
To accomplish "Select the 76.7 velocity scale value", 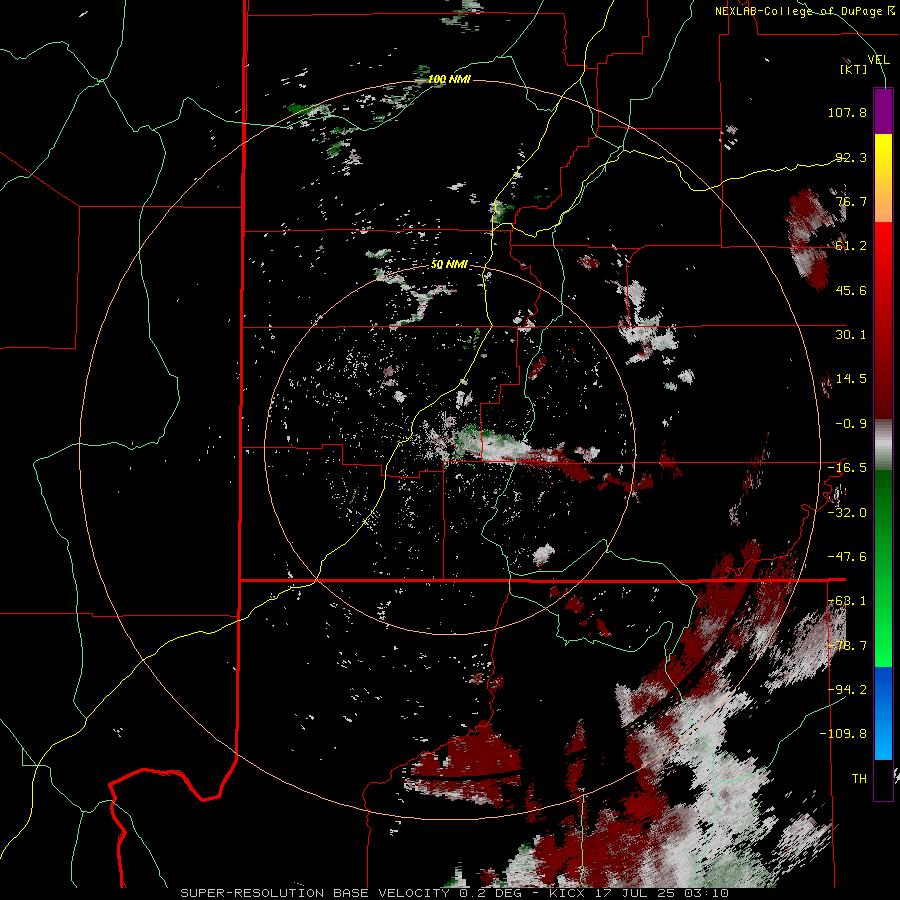I will click(x=851, y=201).
